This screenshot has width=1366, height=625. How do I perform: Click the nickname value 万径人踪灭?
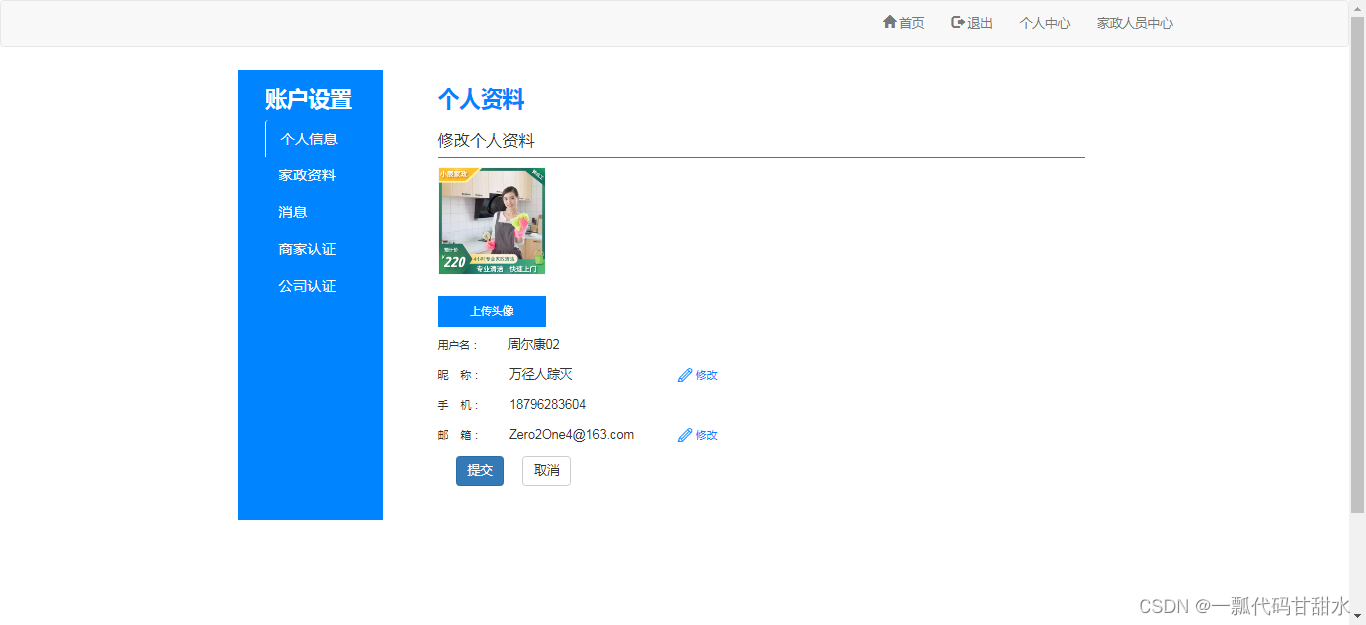pyautogui.click(x=541, y=375)
